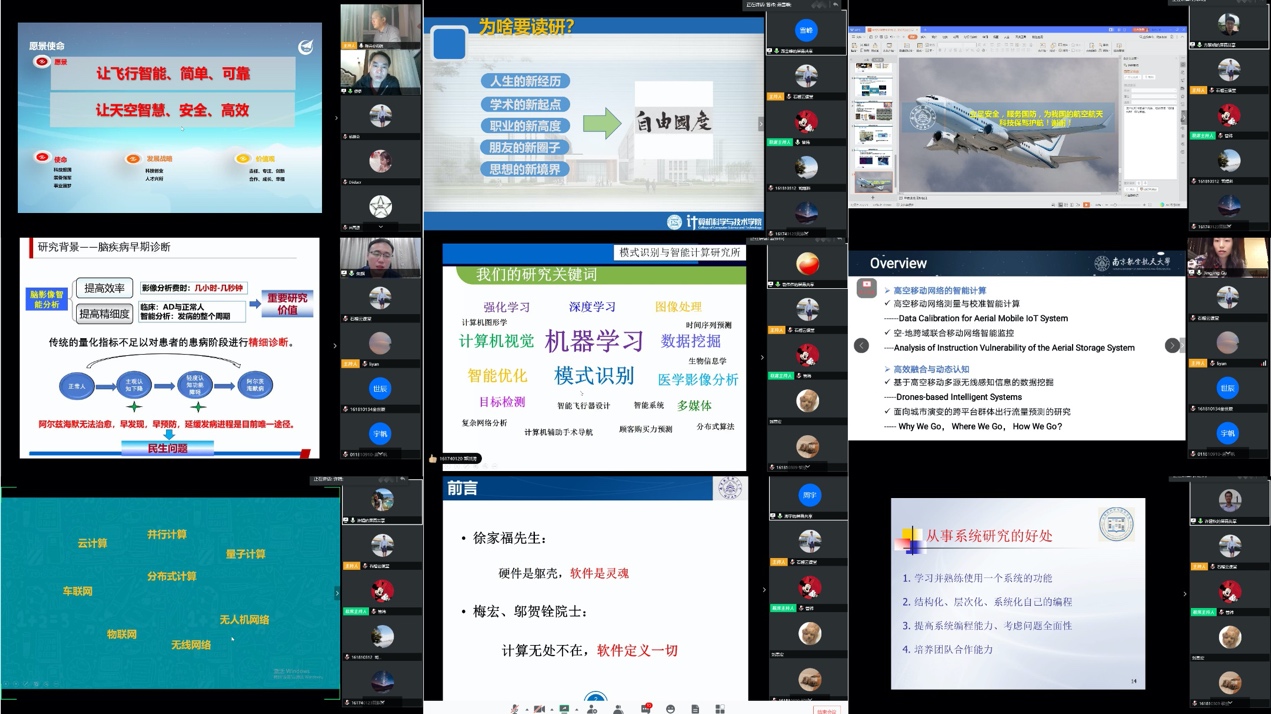Collapse the participant panel beside the 研究关键词 slide
Image resolution: width=1271 pixels, height=714 pixels.
pyautogui.click(x=762, y=357)
